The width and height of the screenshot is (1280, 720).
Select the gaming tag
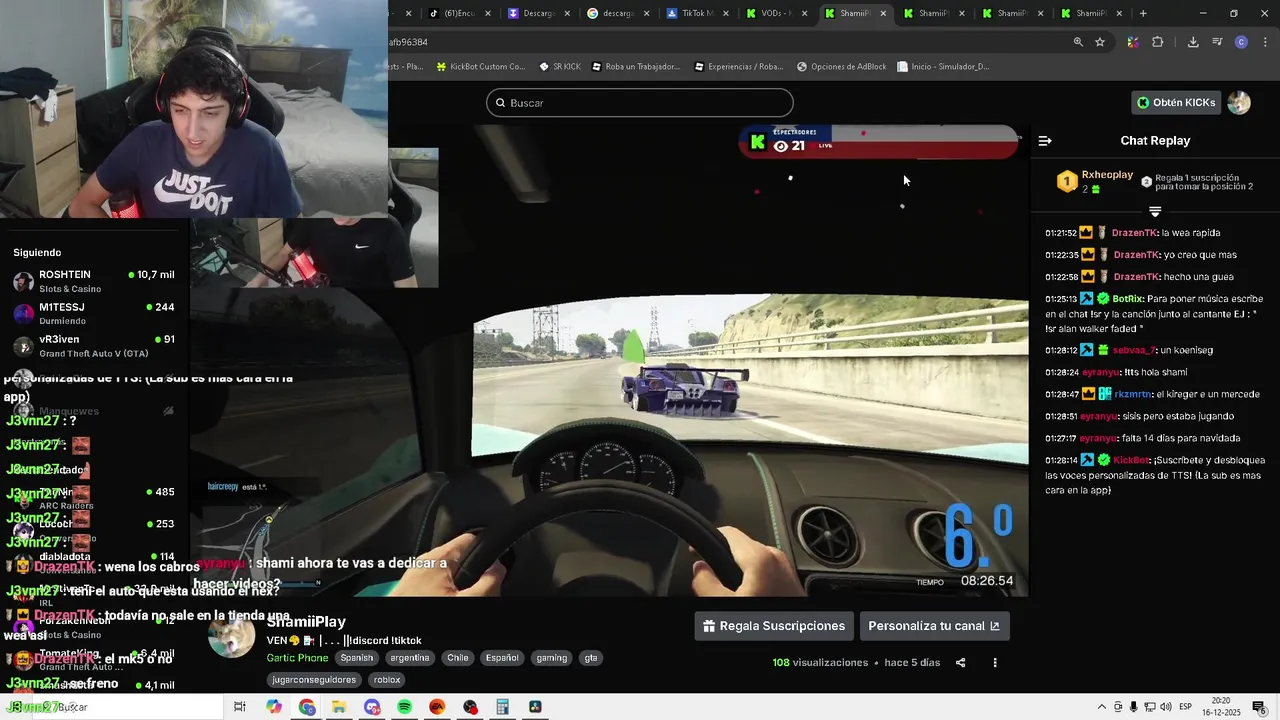point(551,658)
